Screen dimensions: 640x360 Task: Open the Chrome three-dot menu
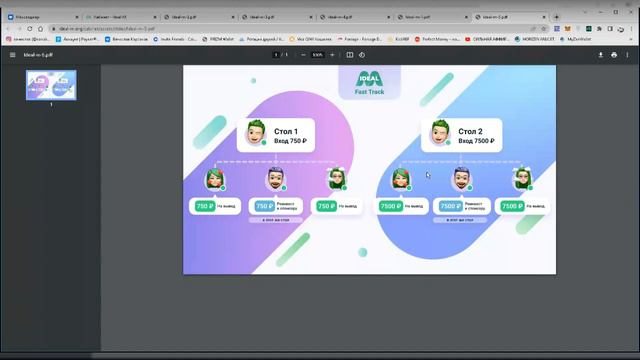[x=631, y=29]
